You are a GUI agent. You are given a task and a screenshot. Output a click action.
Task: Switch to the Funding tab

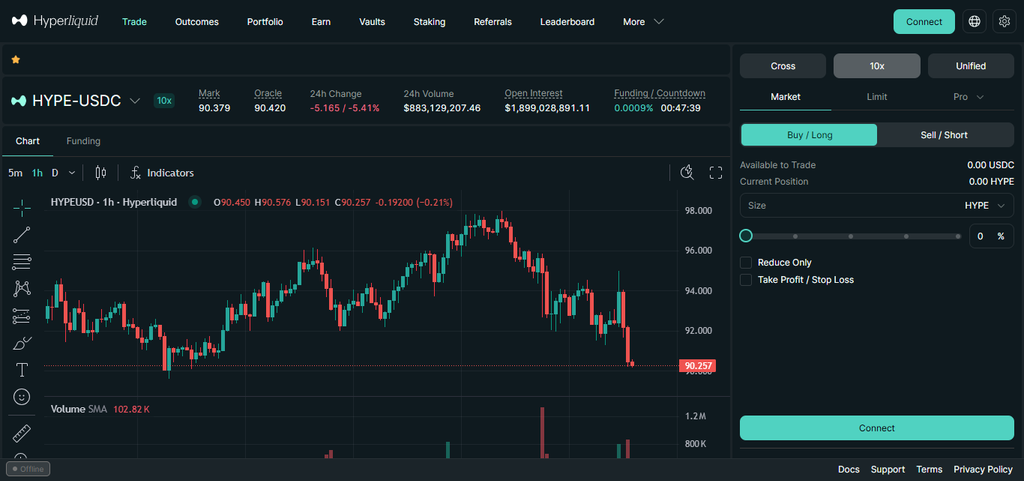84,141
